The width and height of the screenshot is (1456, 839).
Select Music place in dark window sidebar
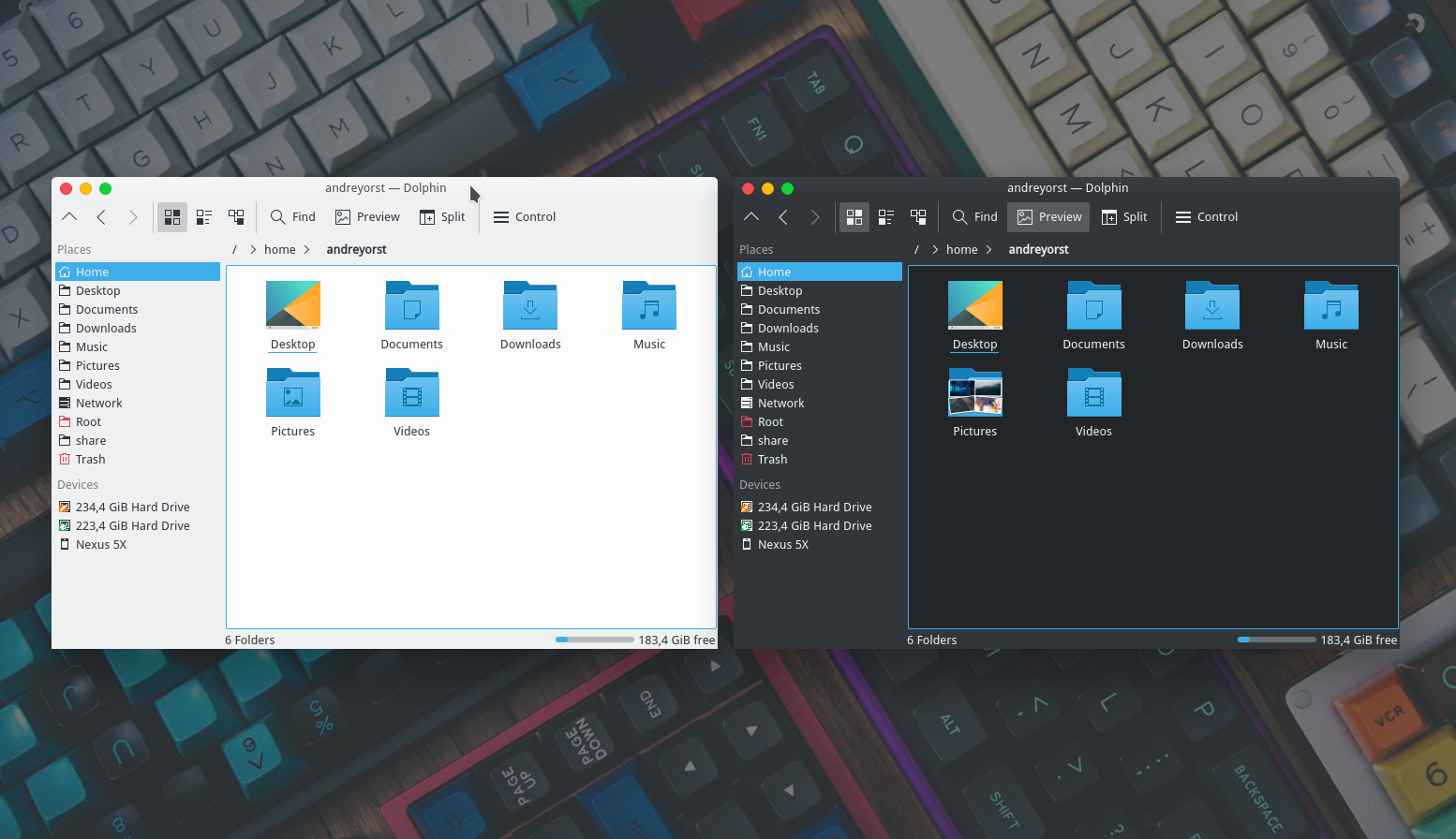[820, 346]
